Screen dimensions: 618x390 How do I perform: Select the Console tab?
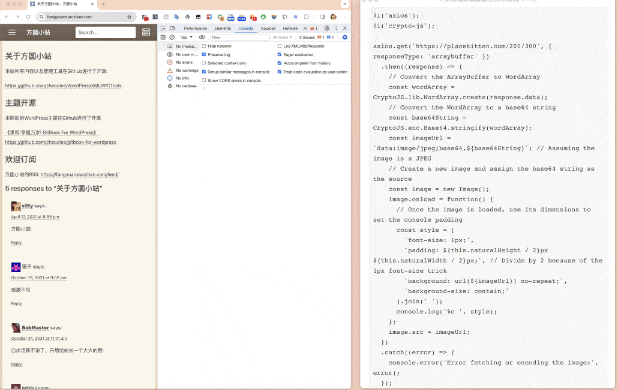(x=246, y=28)
